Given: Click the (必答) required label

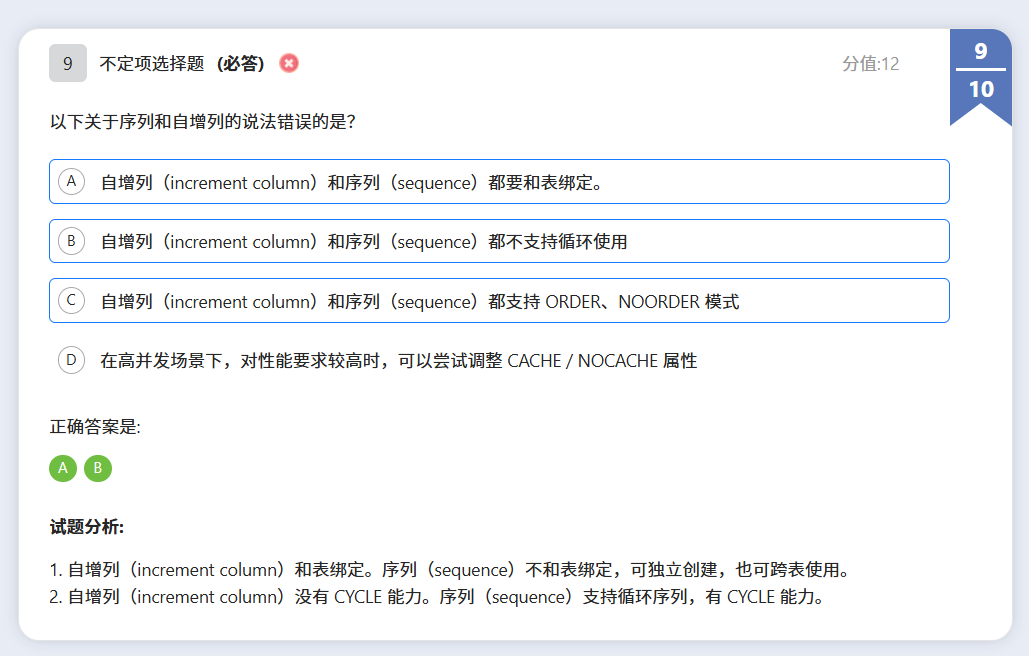Looking at the screenshot, I should pos(241,64).
